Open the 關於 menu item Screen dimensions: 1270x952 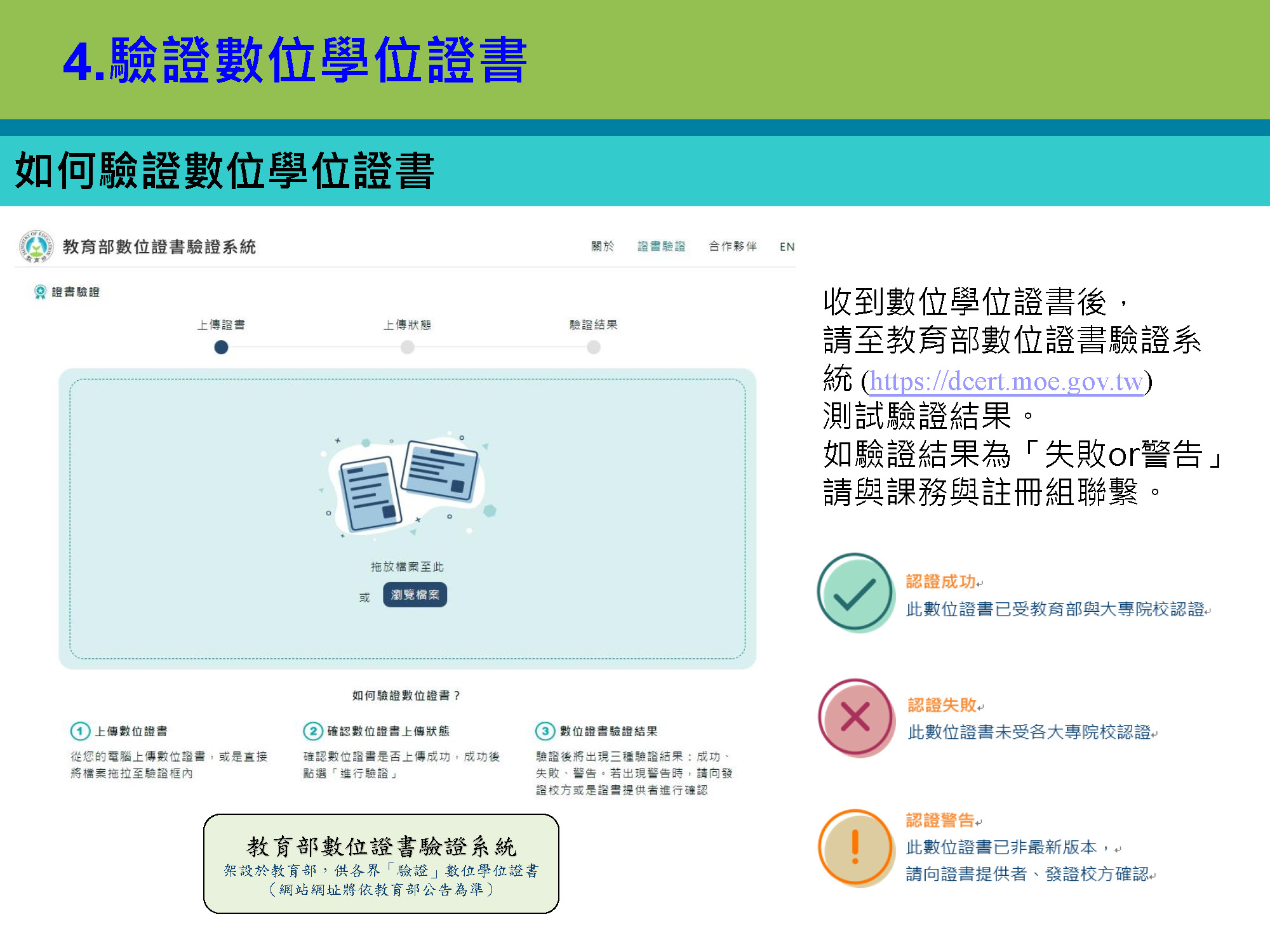click(x=602, y=246)
